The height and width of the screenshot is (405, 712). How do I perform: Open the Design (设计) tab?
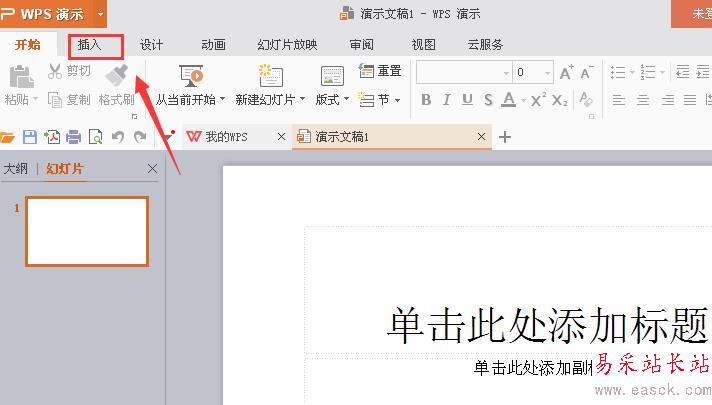pyautogui.click(x=151, y=44)
